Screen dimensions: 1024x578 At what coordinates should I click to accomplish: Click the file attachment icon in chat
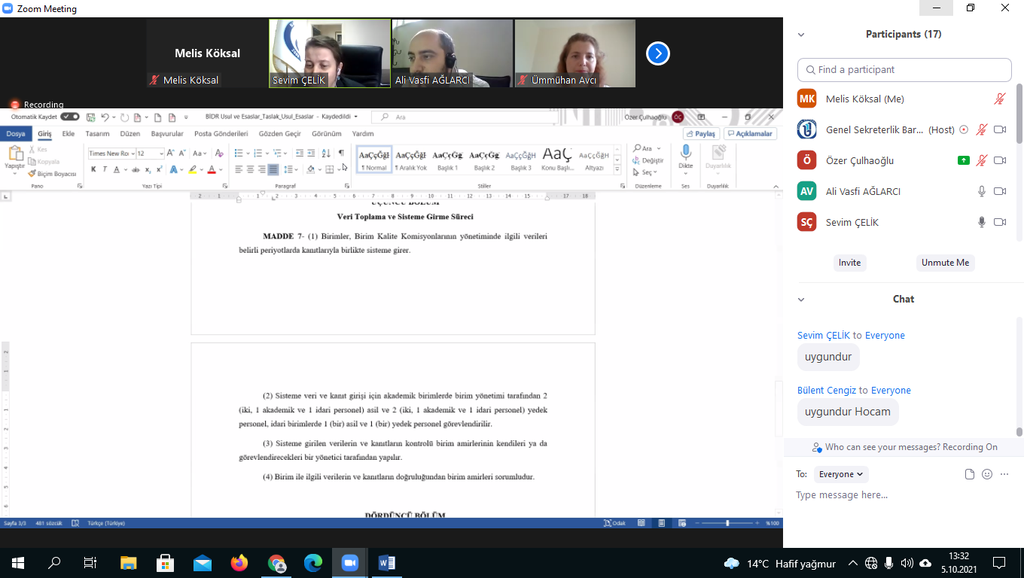tap(969, 474)
